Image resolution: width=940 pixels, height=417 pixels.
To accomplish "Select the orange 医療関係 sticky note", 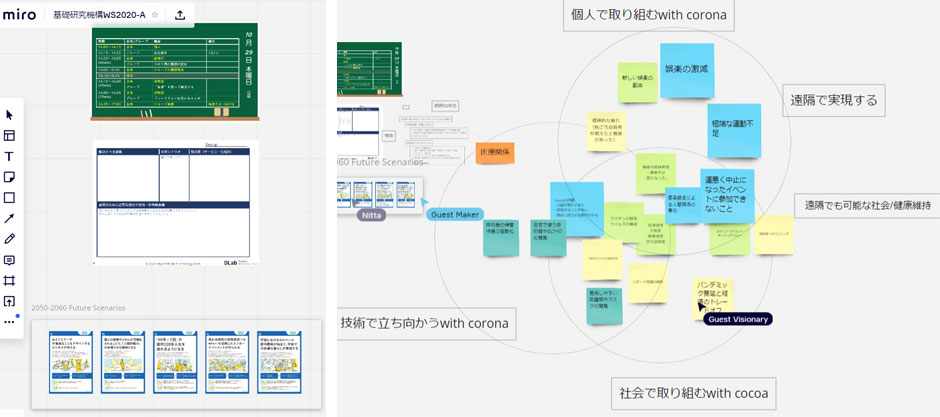I will (495, 153).
